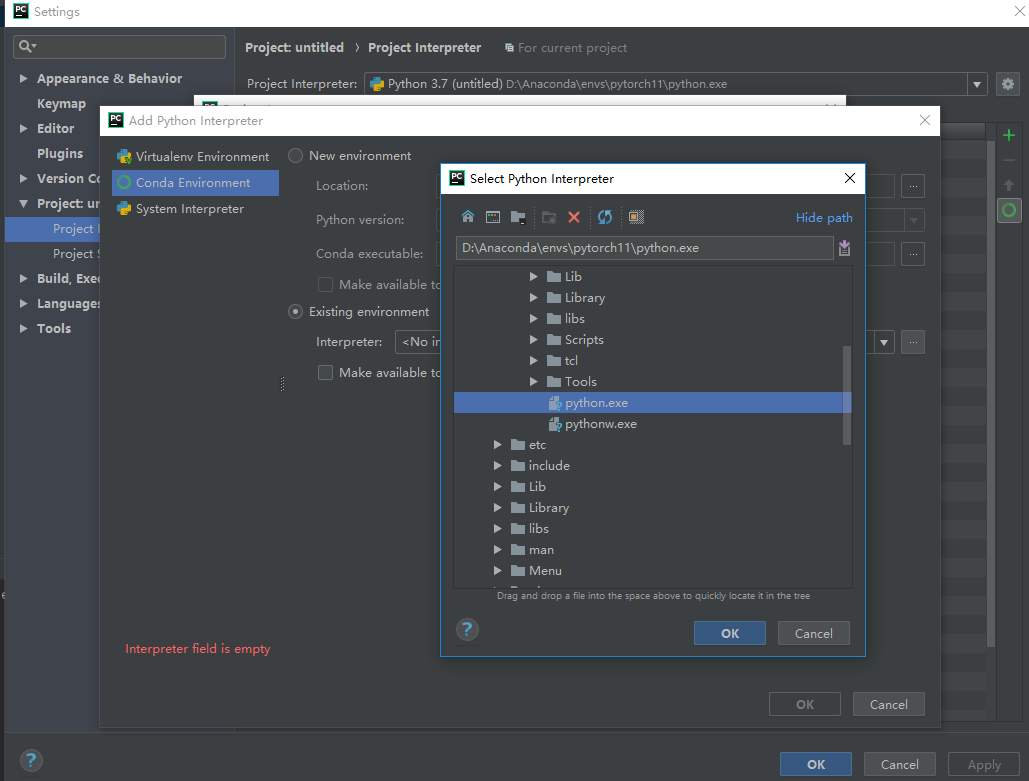Viewport: 1029px width, 781px height.
Task: Click browse button next to Location field
Action: tap(913, 186)
